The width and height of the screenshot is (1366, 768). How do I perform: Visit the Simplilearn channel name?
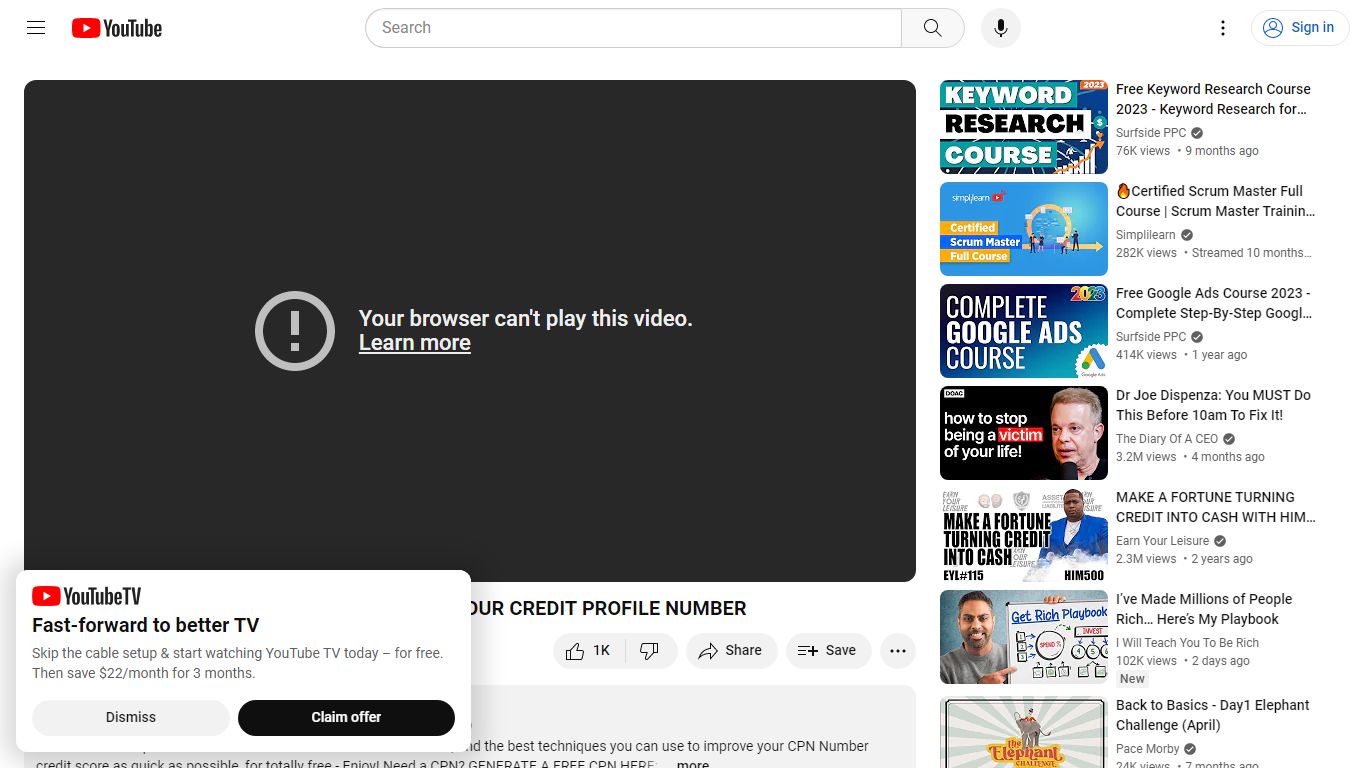(x=1146, y=235)
